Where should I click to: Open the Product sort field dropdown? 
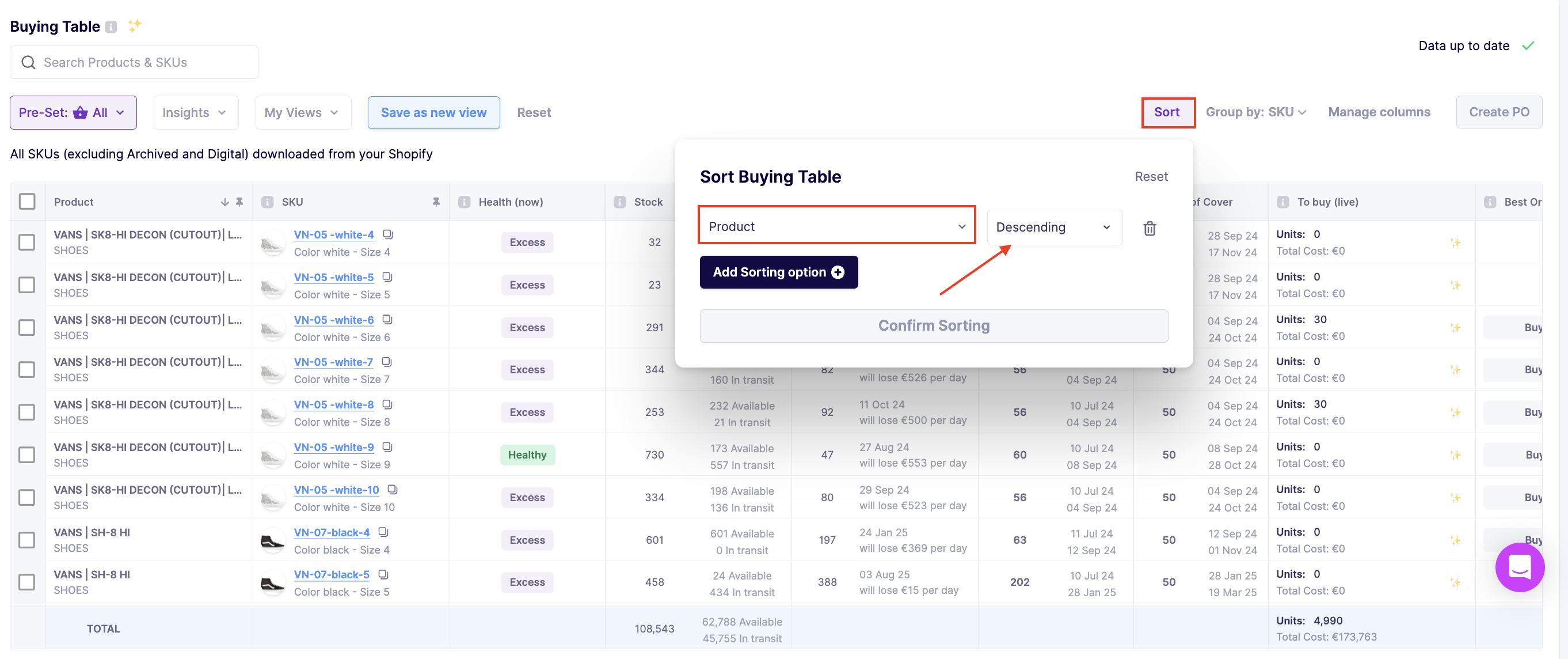point(836,226)
